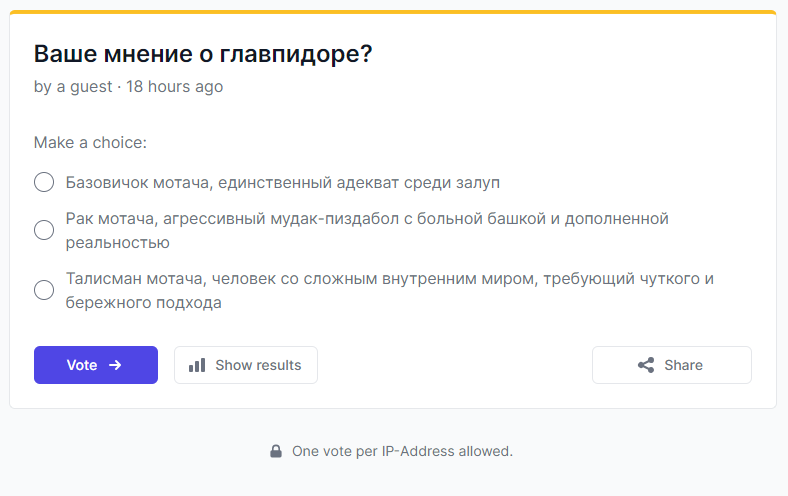Click the arrow icon inside Vote button

coord(115,365)
